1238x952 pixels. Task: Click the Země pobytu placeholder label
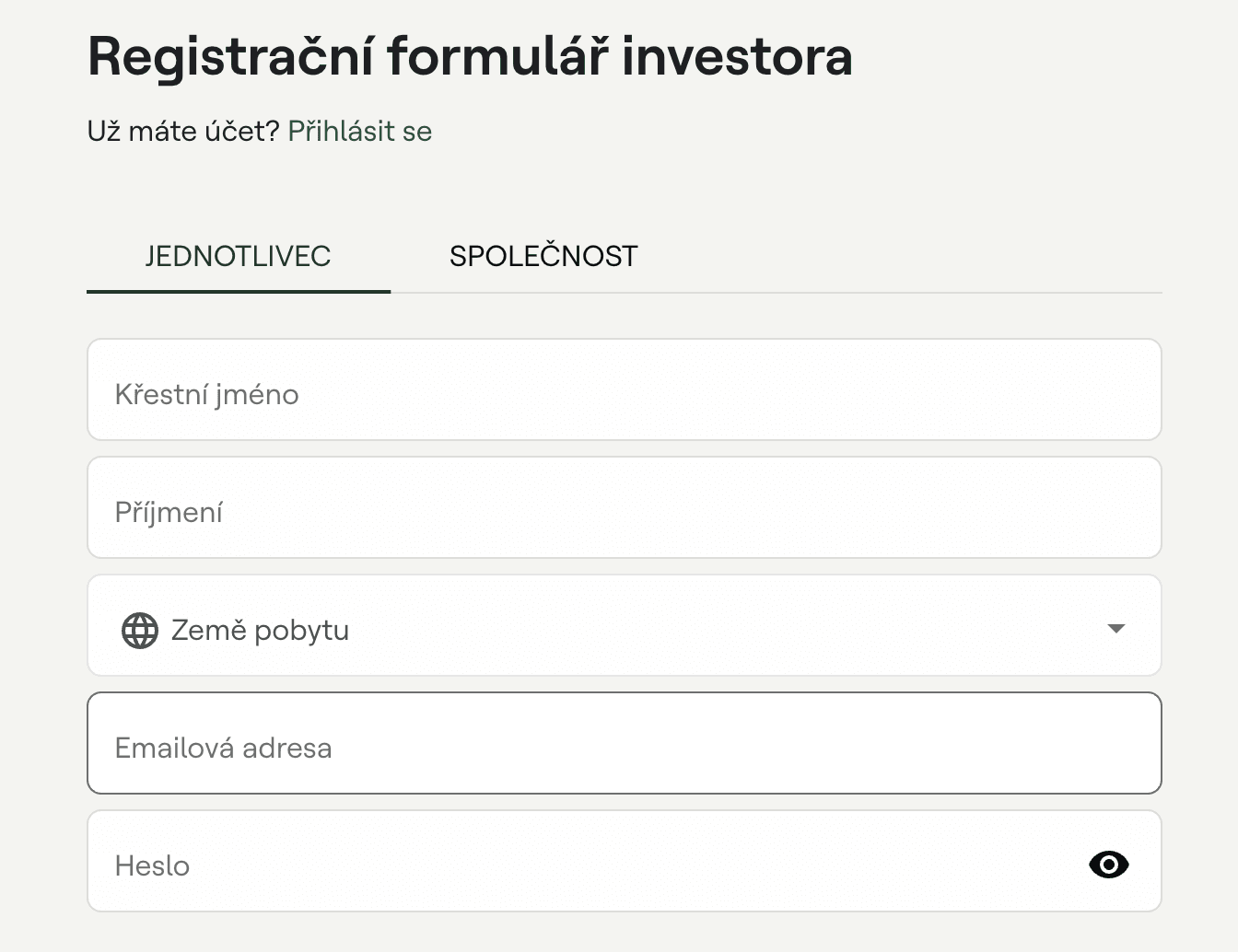pyautogui.click(x=260, y=631)
